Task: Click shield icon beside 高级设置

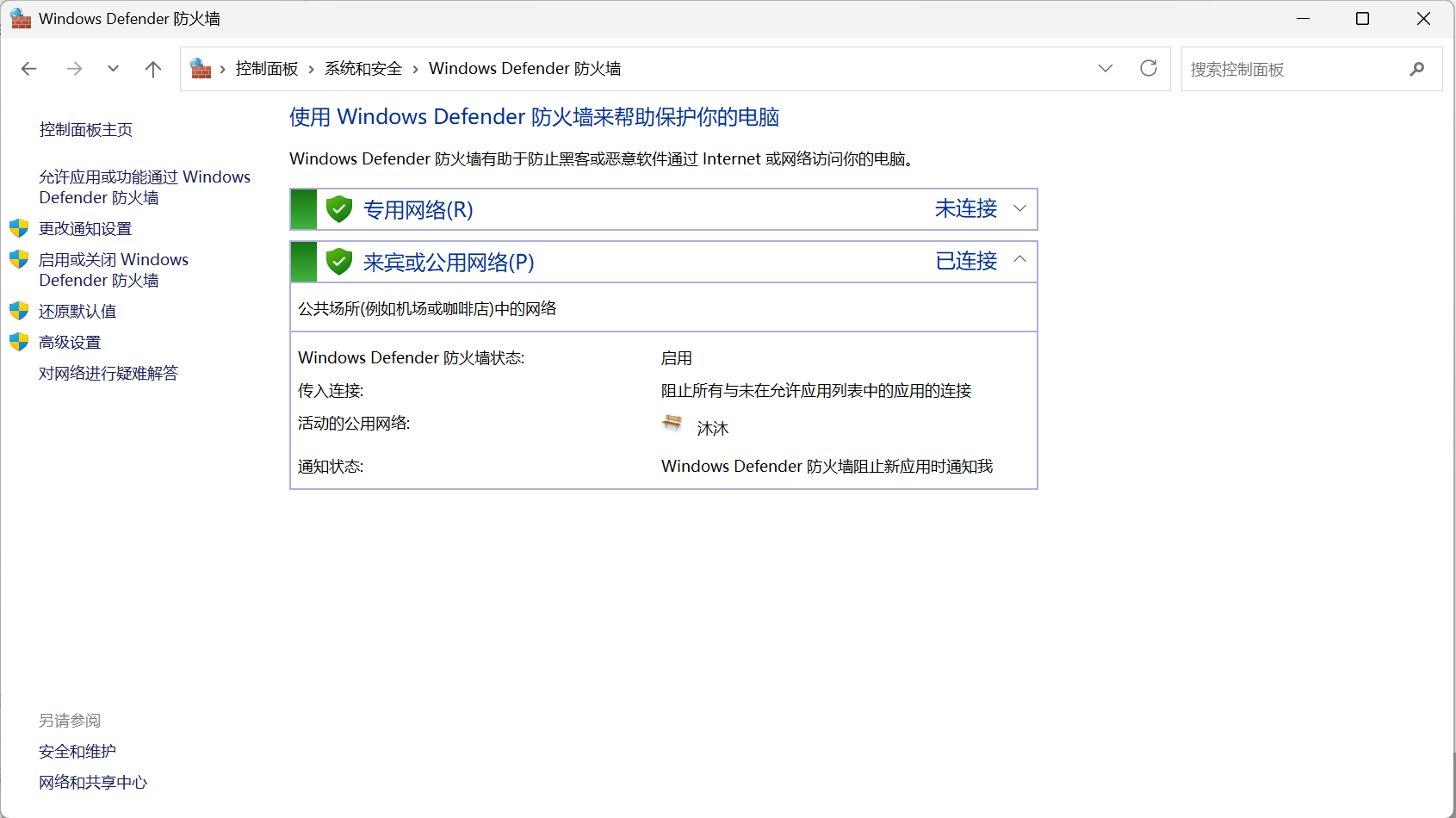Action: (19, 342)
